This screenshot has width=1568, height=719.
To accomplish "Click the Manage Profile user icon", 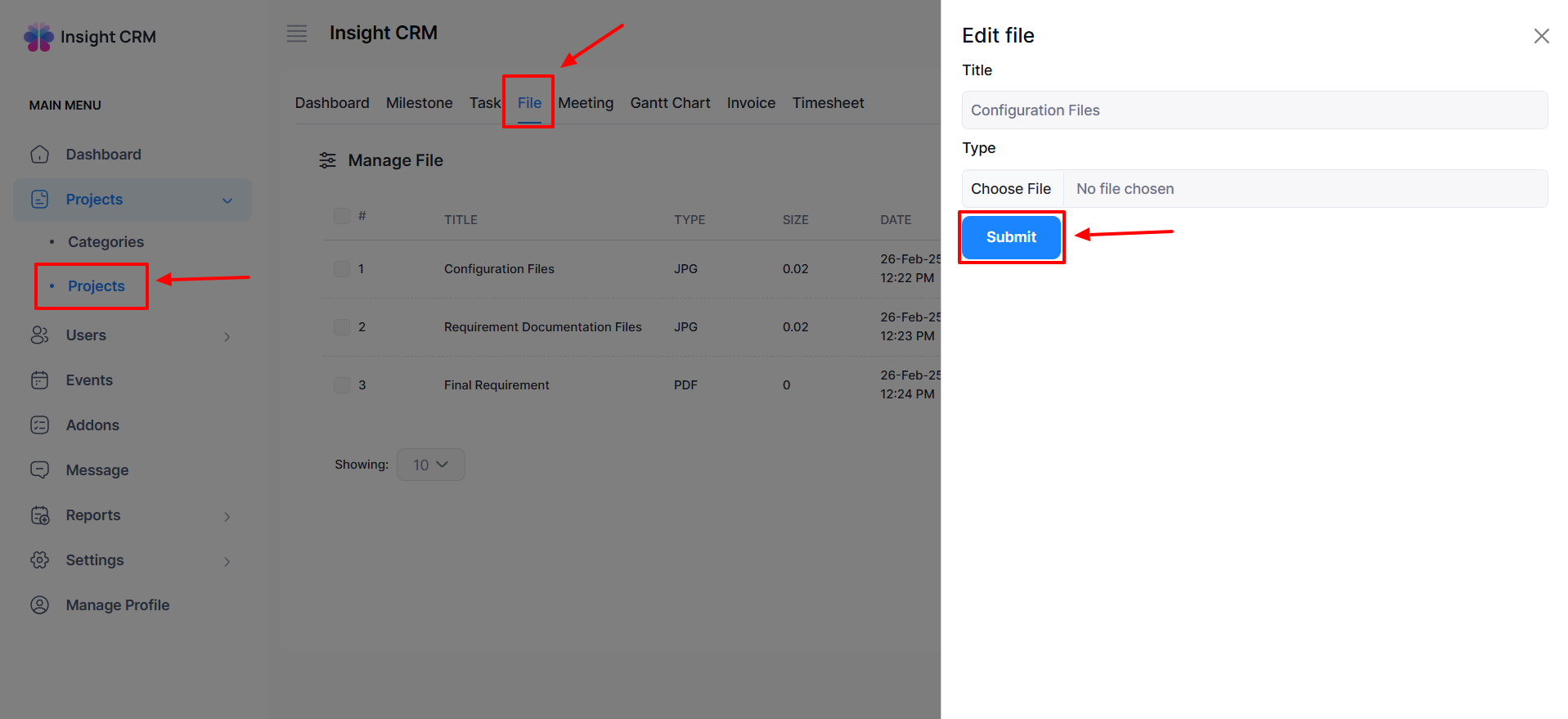I will point(39,605).
